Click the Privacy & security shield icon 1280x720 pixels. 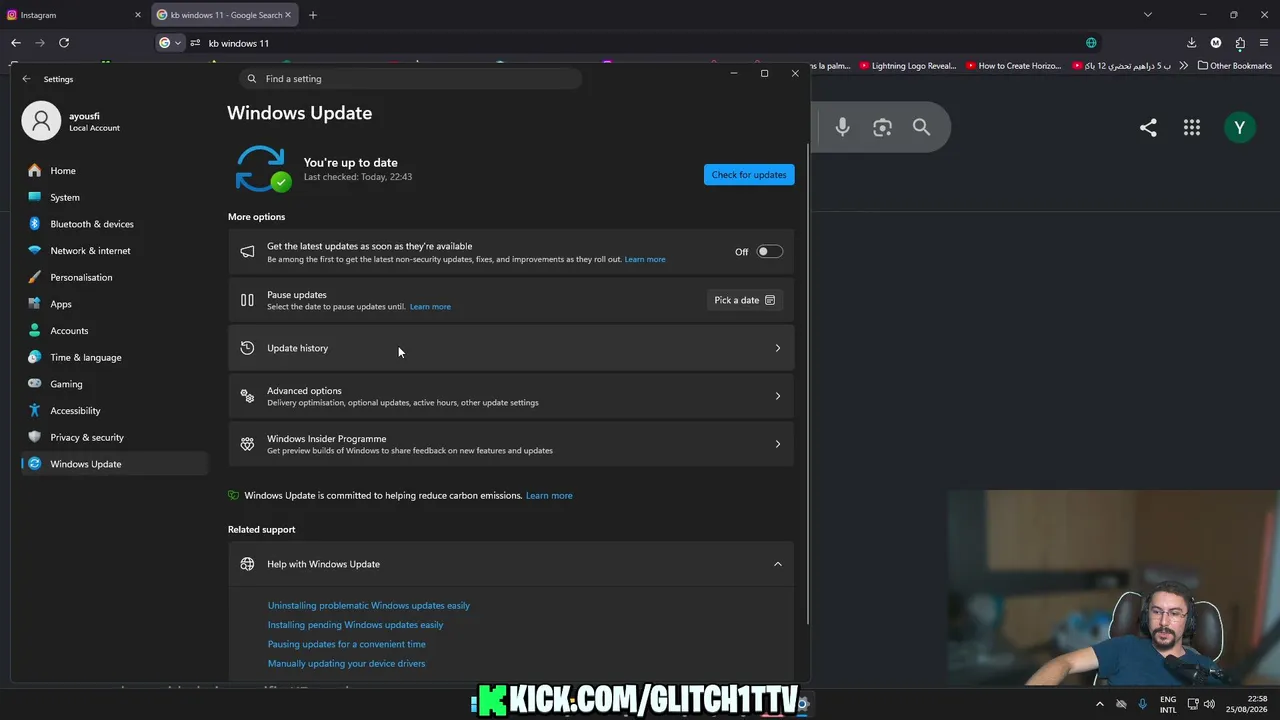[35, 437]
